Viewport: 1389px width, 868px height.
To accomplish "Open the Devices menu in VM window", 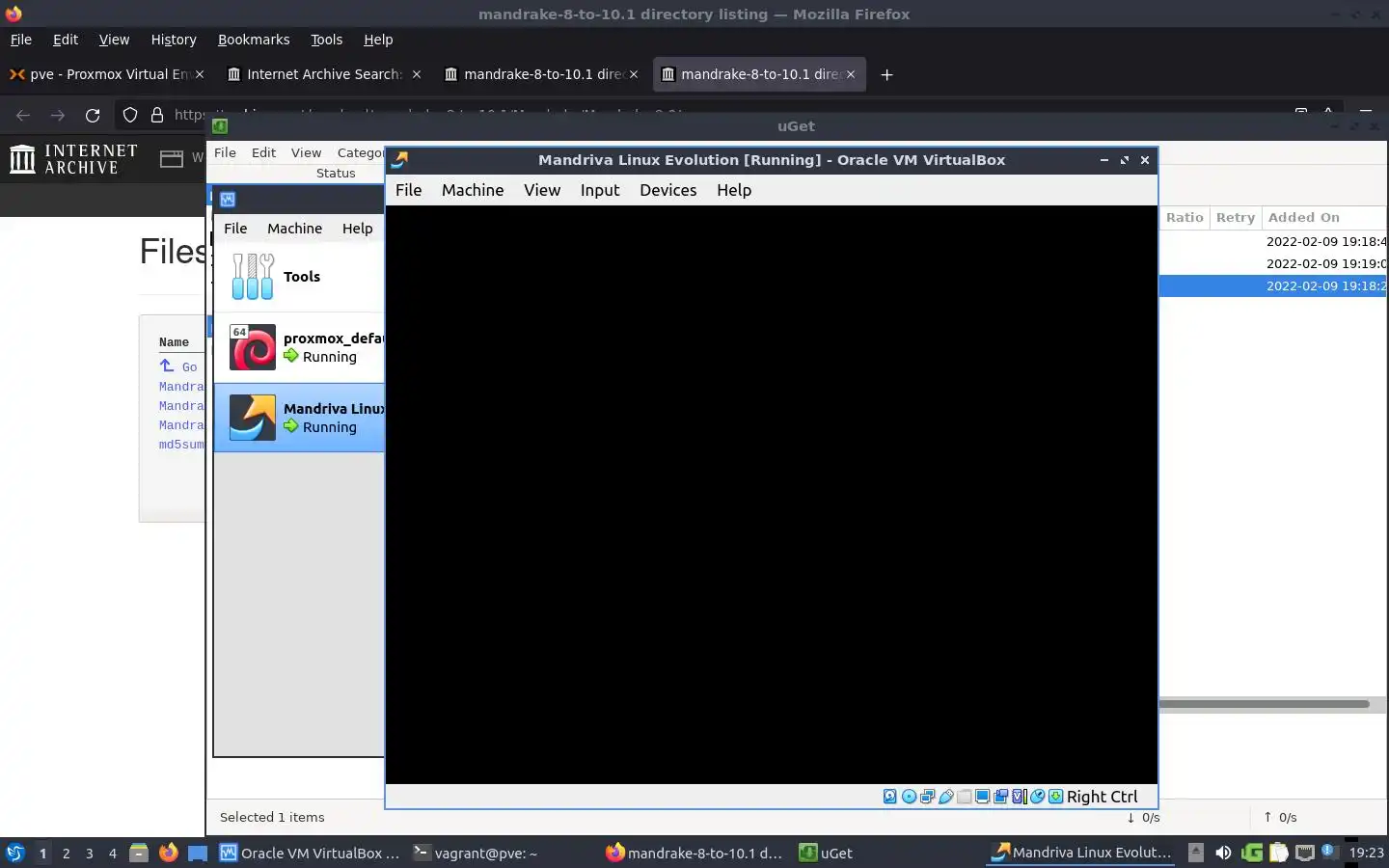I will point(668,190).
